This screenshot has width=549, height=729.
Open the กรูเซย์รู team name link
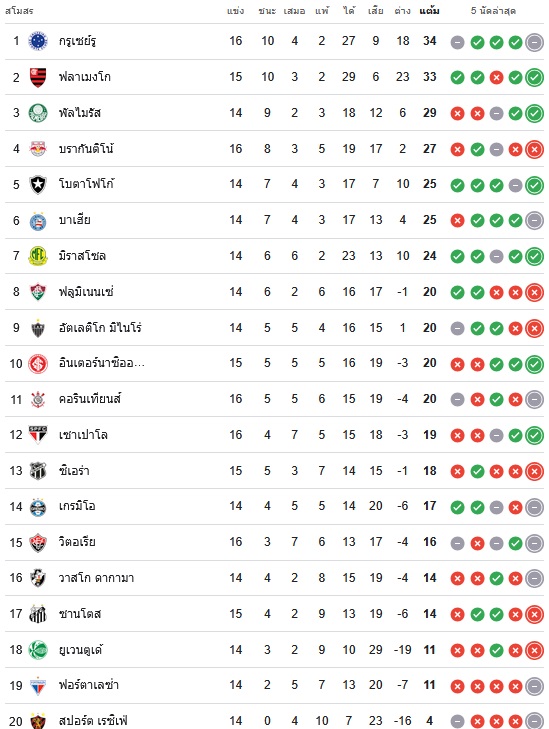pyautogui.click(x=77, y=41)
